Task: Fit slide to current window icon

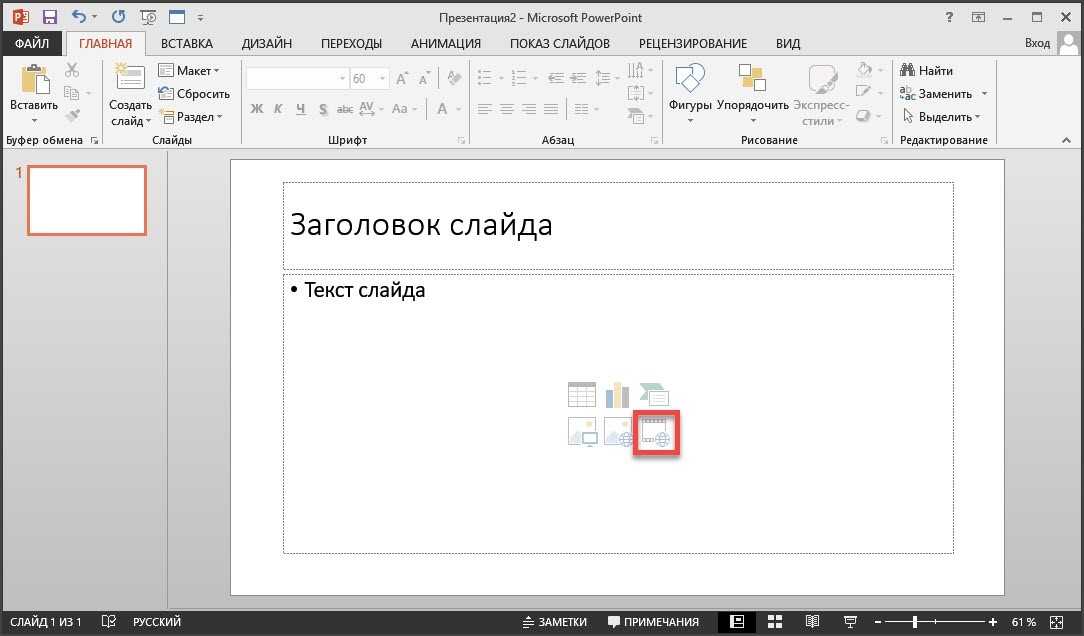Action: 1056,622
